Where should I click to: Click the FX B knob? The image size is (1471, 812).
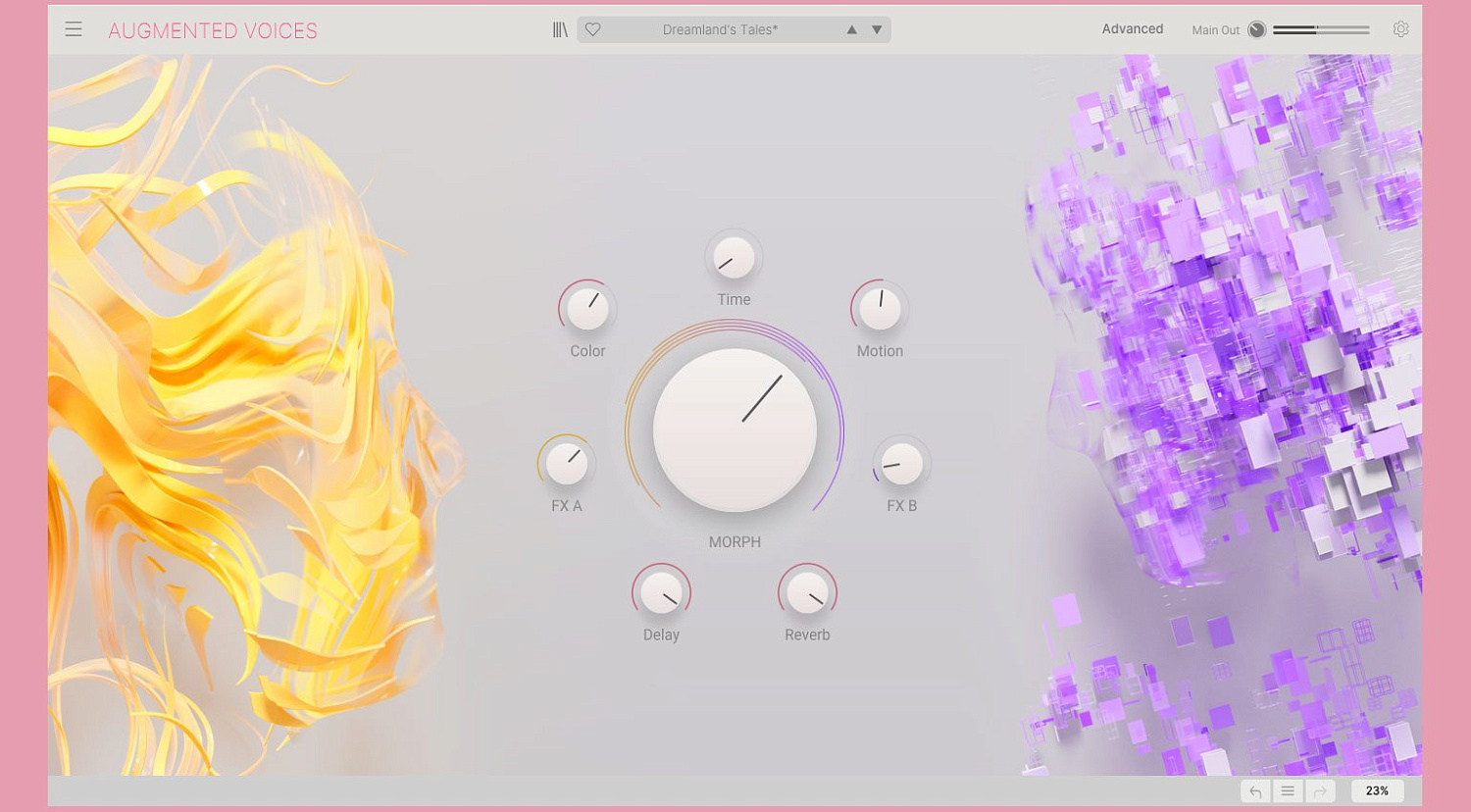(x=901, y=464)
